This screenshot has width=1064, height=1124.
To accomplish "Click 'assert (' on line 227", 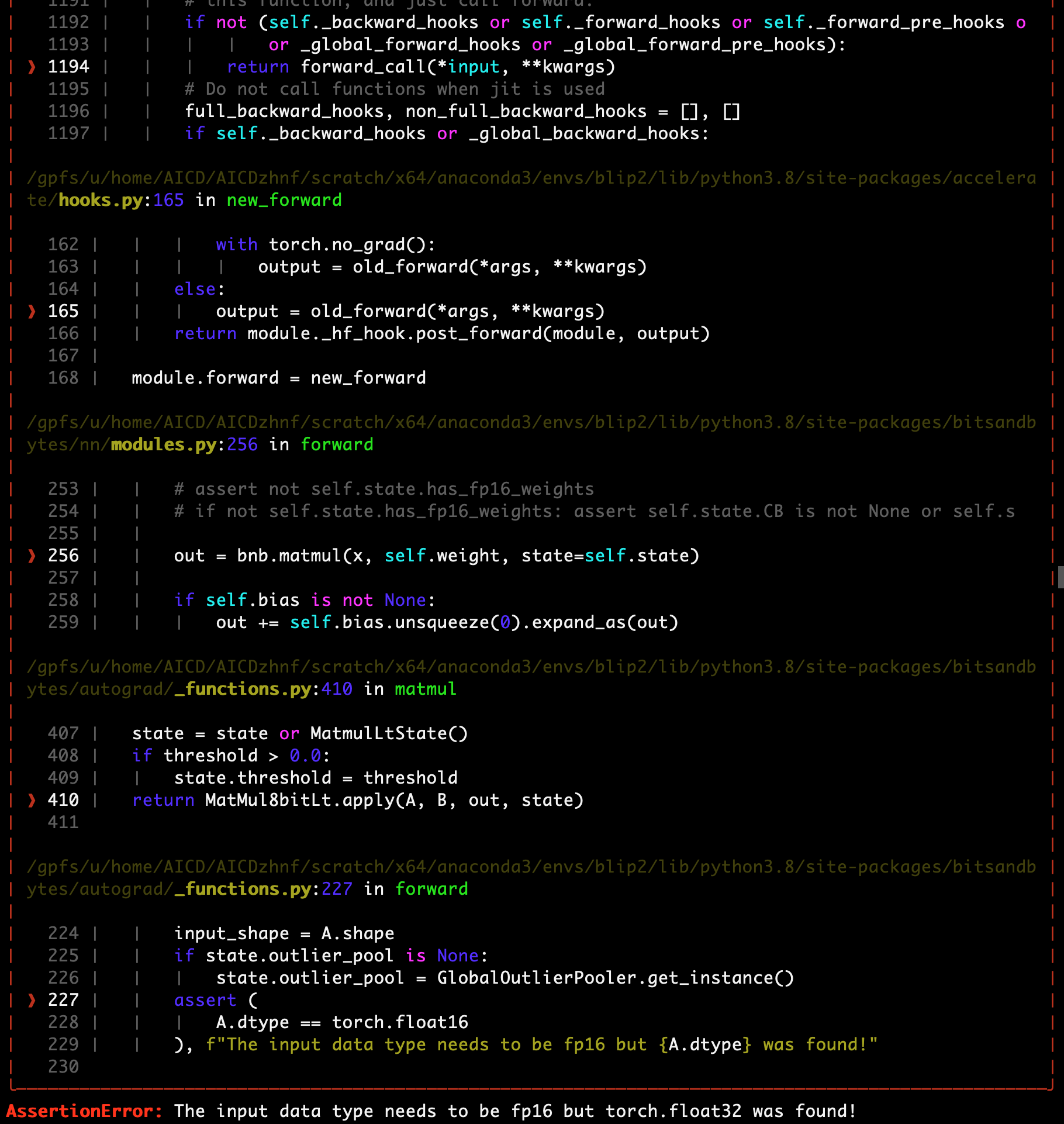I will 216,1000.
